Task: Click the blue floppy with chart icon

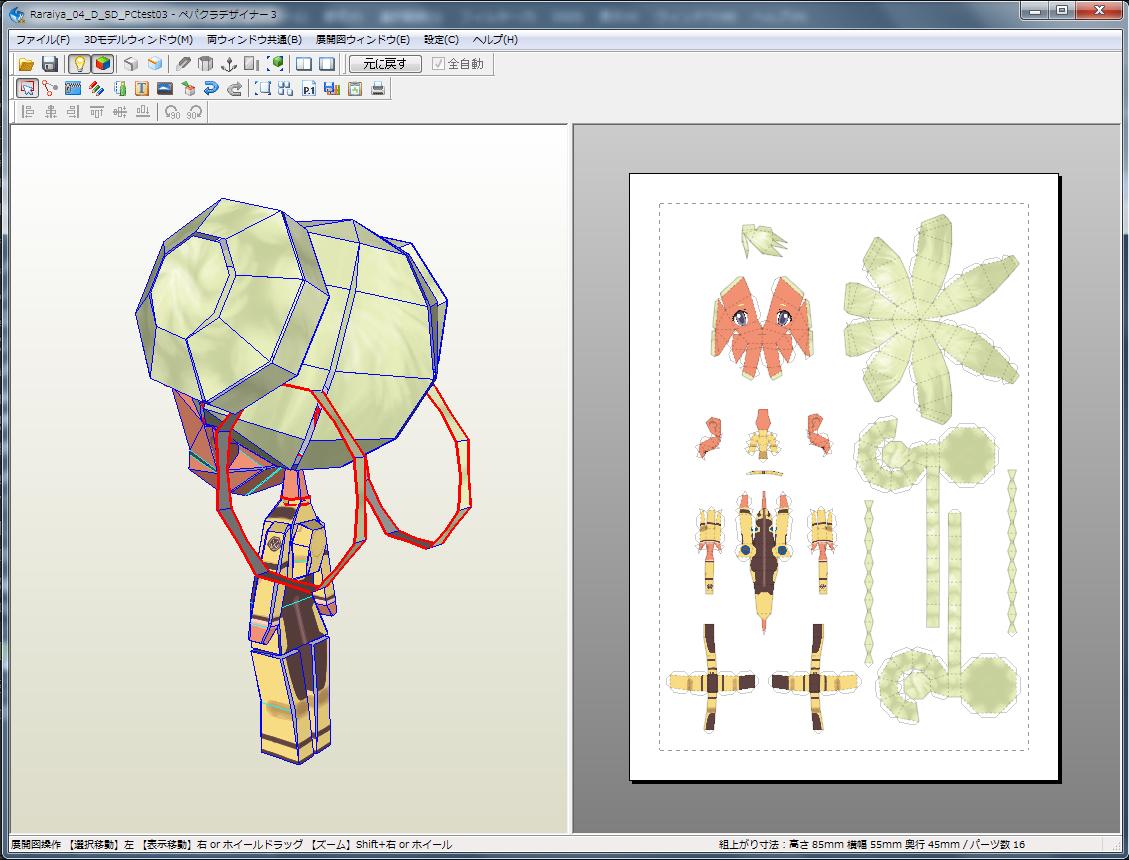Action: click(332, 89)
